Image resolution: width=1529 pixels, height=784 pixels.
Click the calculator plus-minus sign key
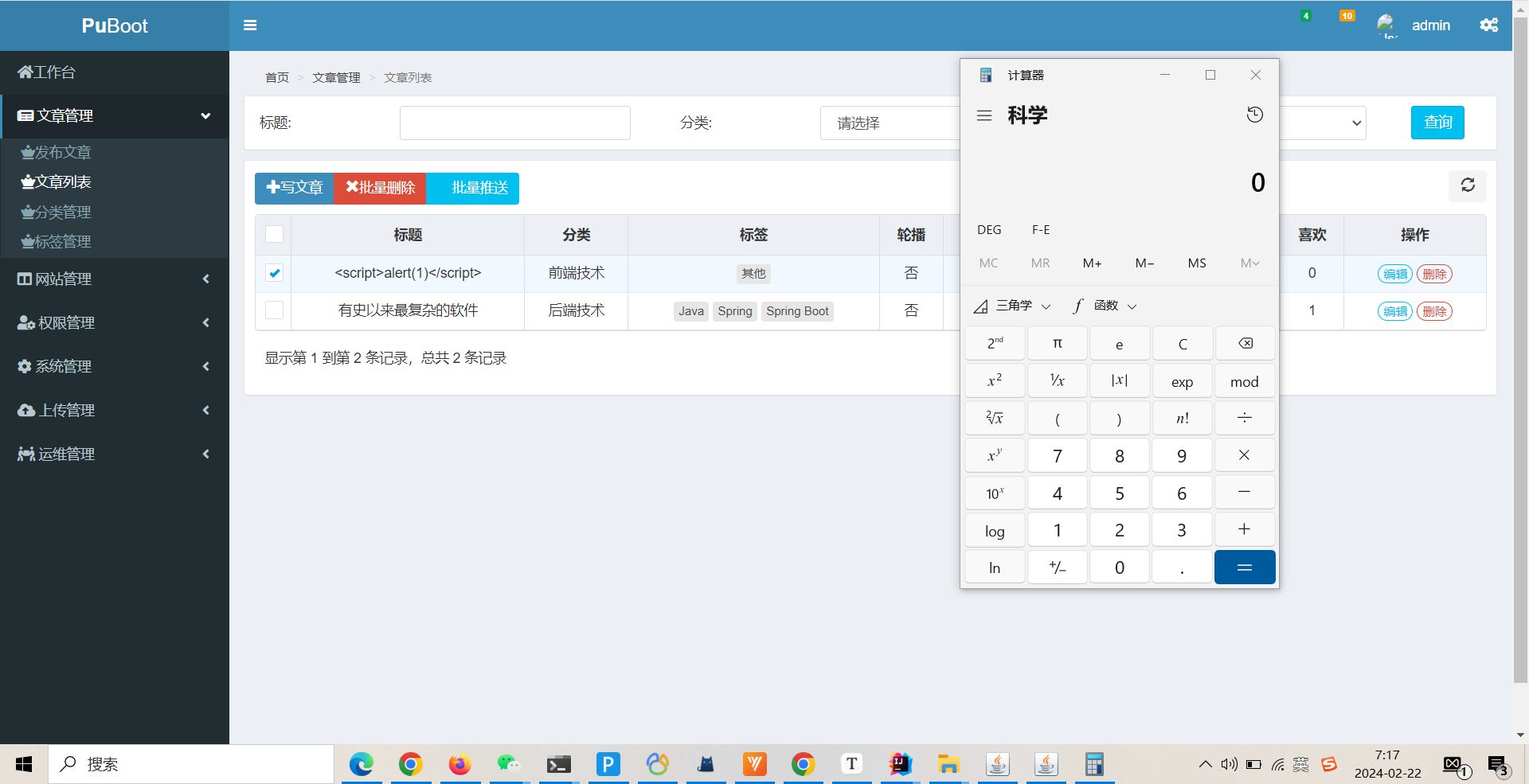coord(1058,567)
